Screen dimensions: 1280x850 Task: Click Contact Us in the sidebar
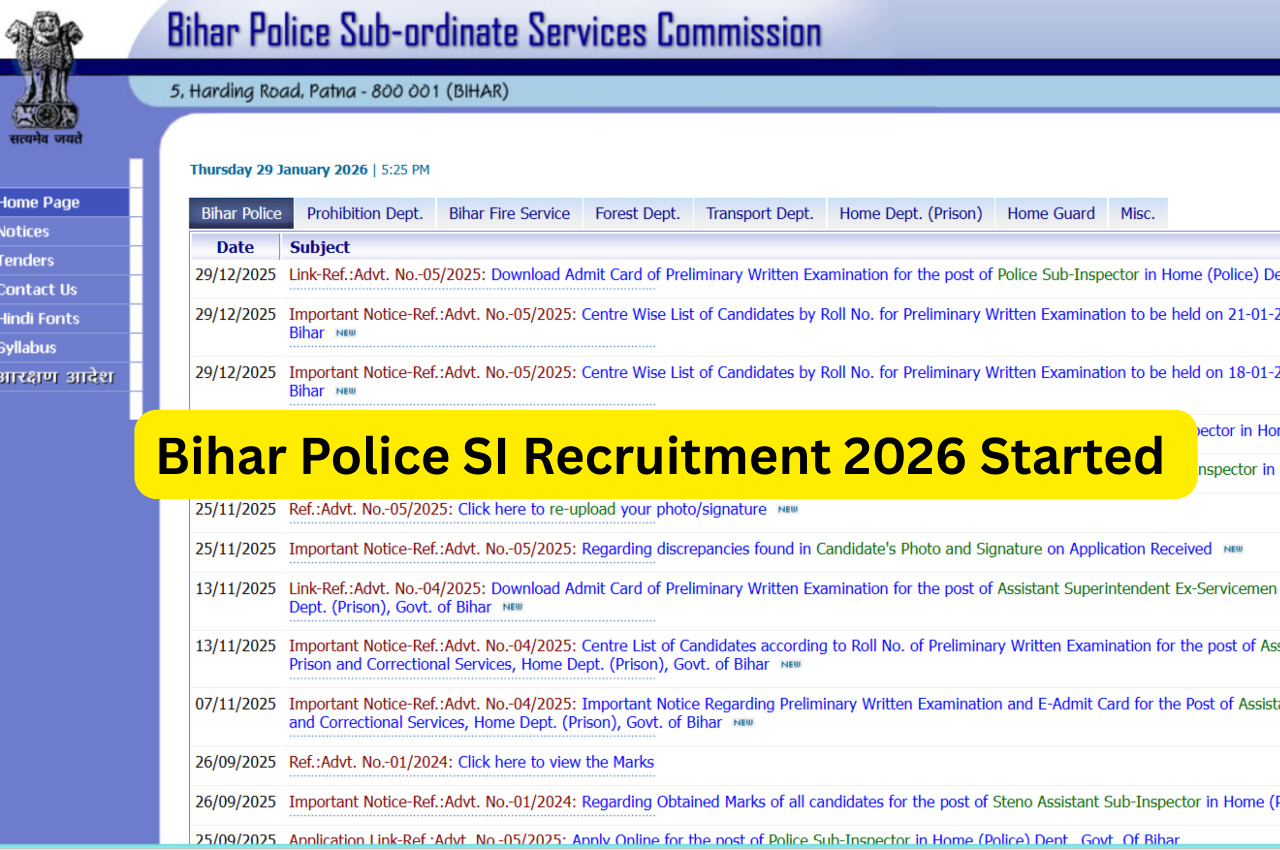38,289
